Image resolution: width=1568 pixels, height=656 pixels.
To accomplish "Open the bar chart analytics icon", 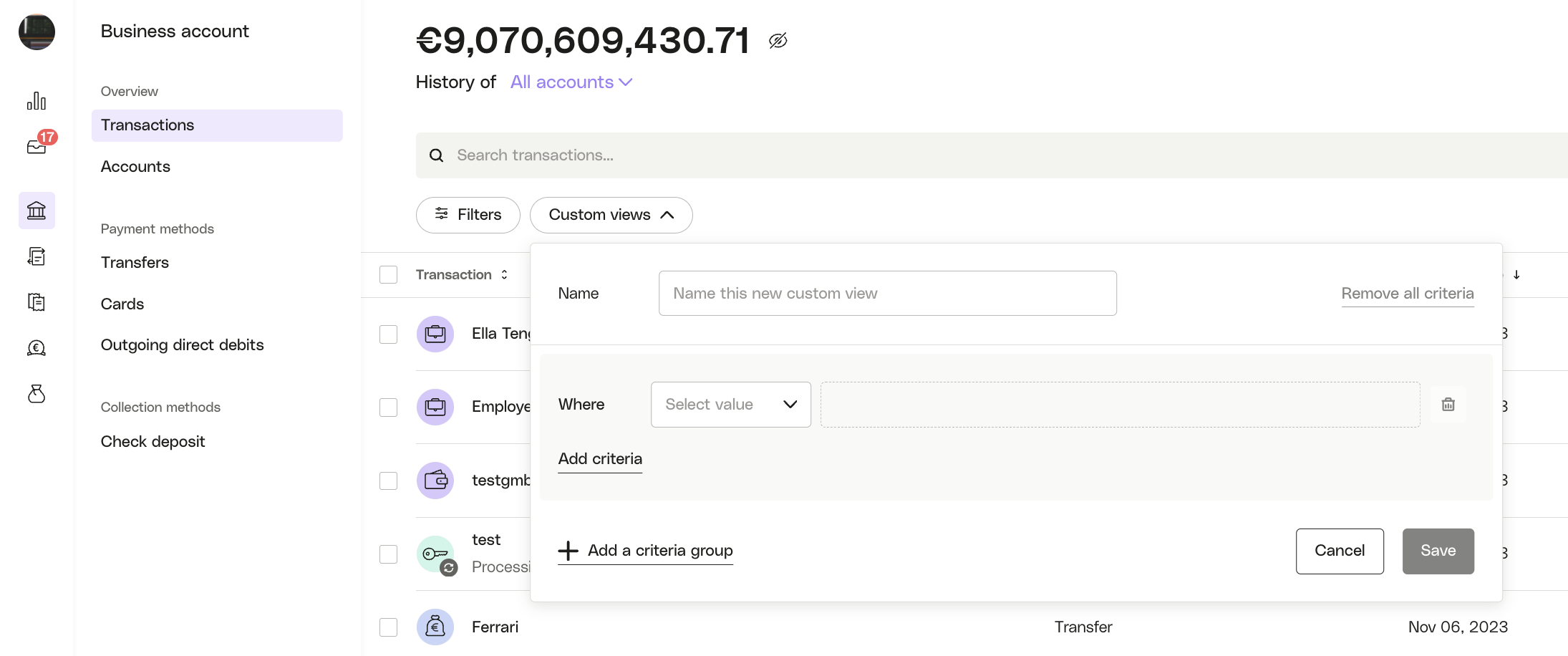I will pos(37,100).
